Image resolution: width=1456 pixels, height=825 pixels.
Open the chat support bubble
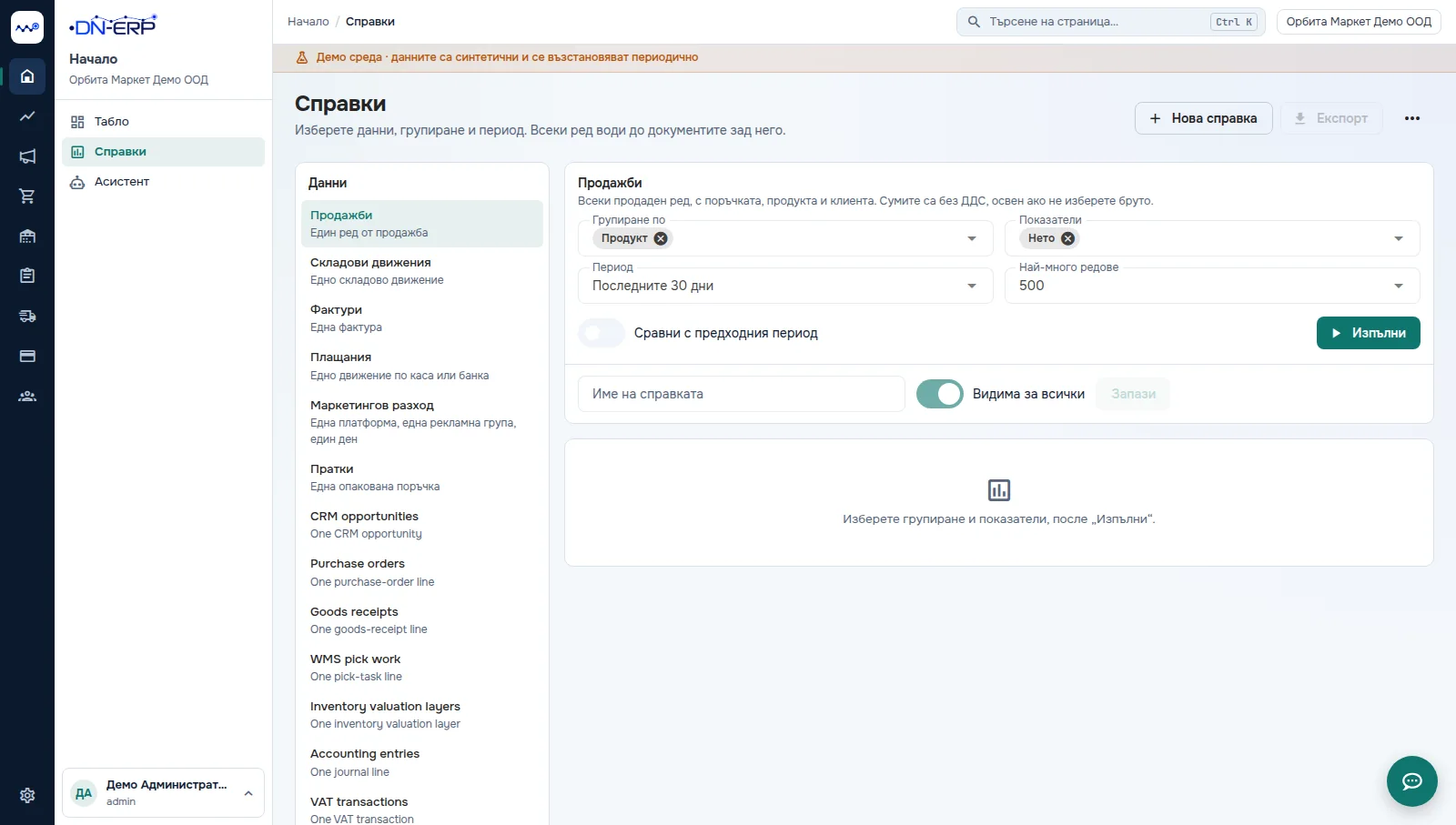[x=1411, y=781]
